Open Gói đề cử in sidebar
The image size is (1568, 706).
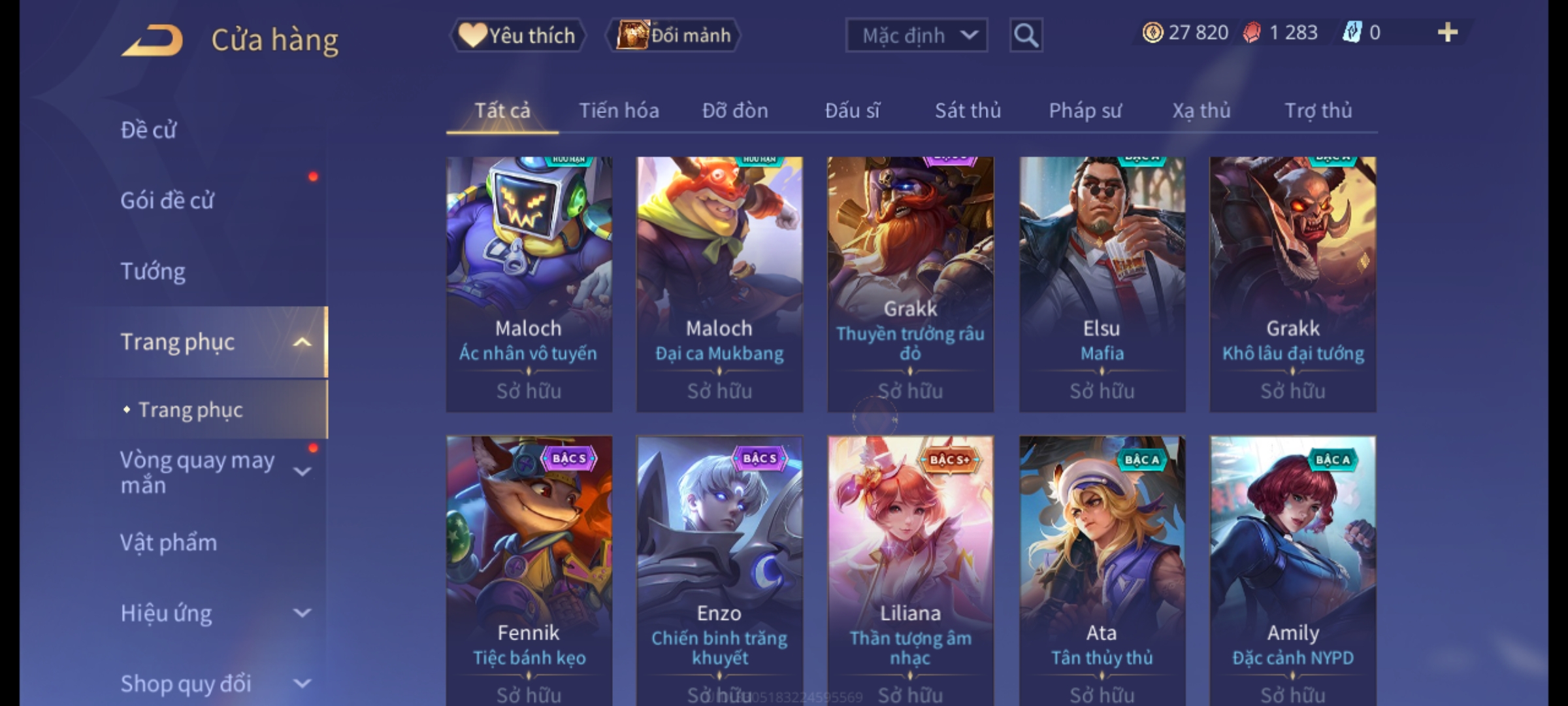[167, 201]
